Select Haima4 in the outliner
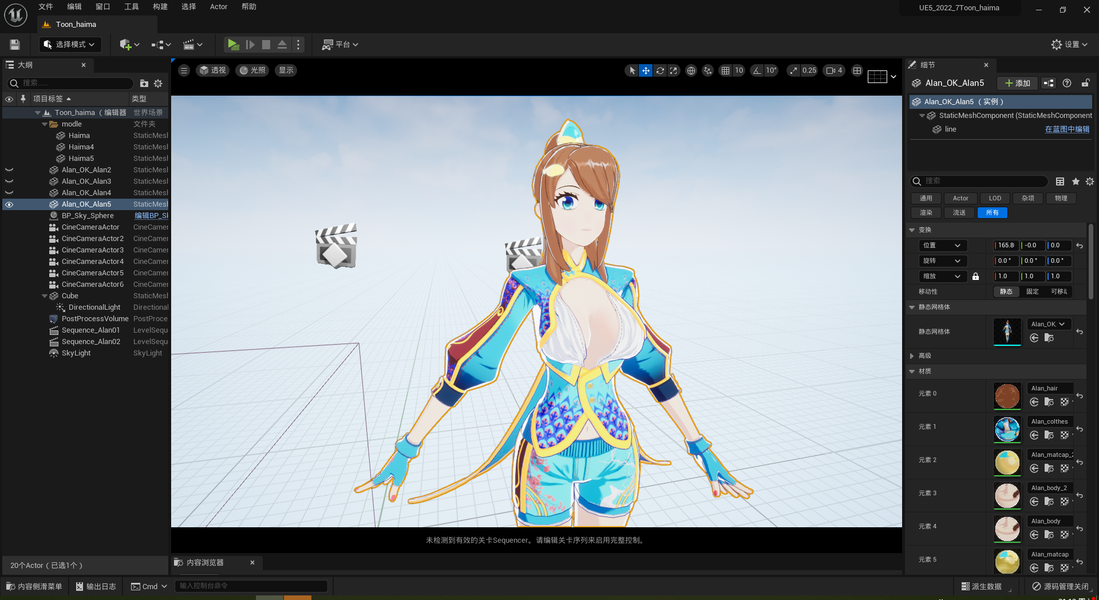Screen dimensions: 1099x600 pyautogui.click(x=81, y=147)
